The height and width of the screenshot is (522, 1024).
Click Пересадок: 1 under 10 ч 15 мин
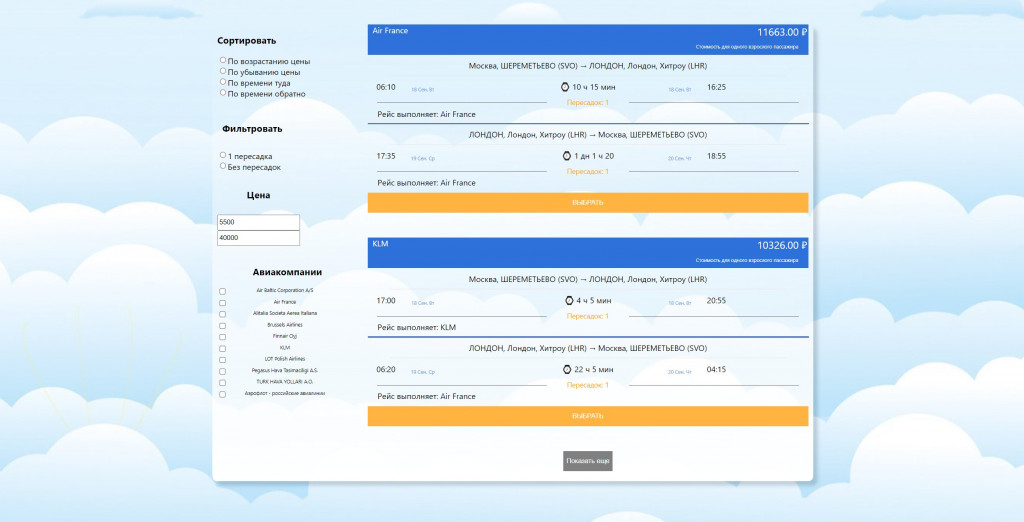click(588, 103)
